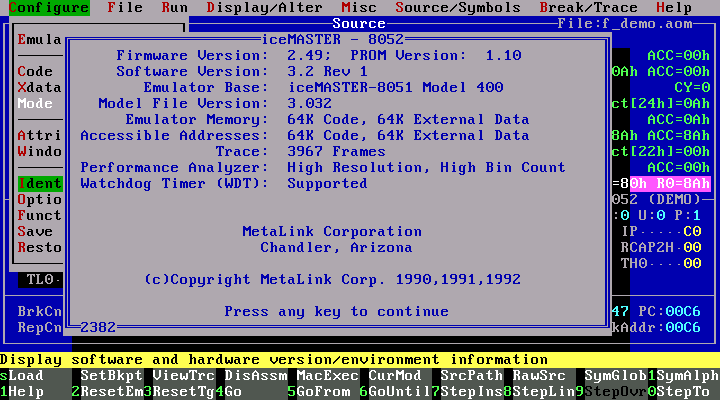Image resolution: width=720 pixels, height=400 pixels.
Task: Click the iceMASTER - 8052 dialog title
Action: (x=333, y=39)
